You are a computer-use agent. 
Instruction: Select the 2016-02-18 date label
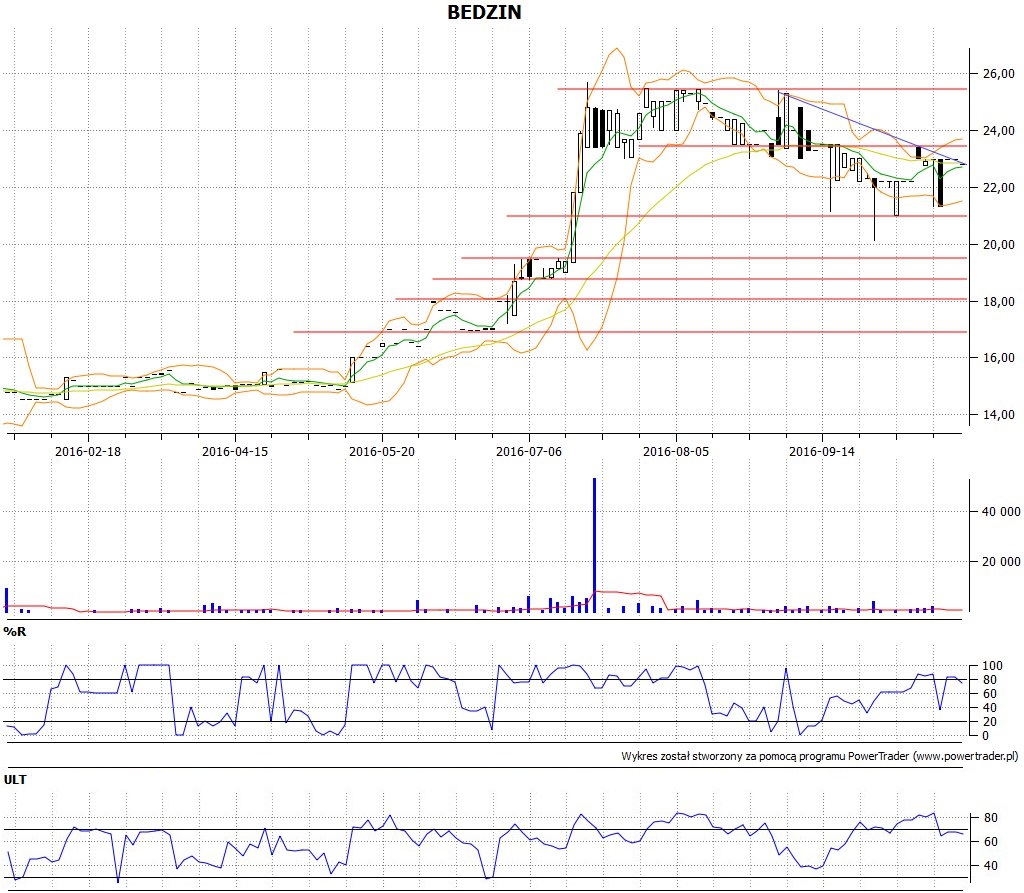88,451
